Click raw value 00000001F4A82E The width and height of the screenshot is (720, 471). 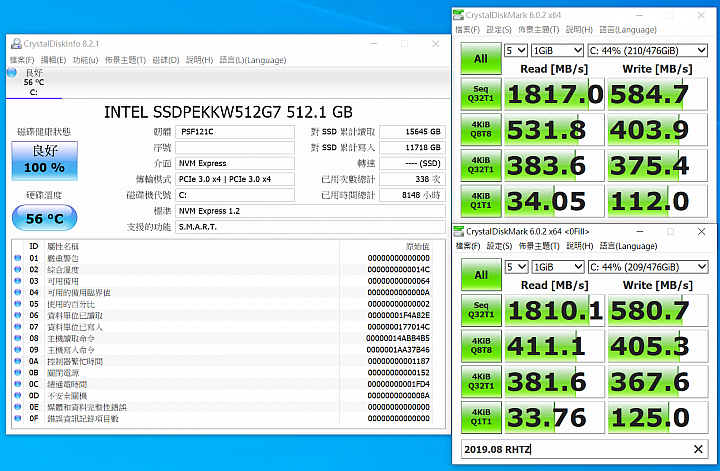coord(399,315)
